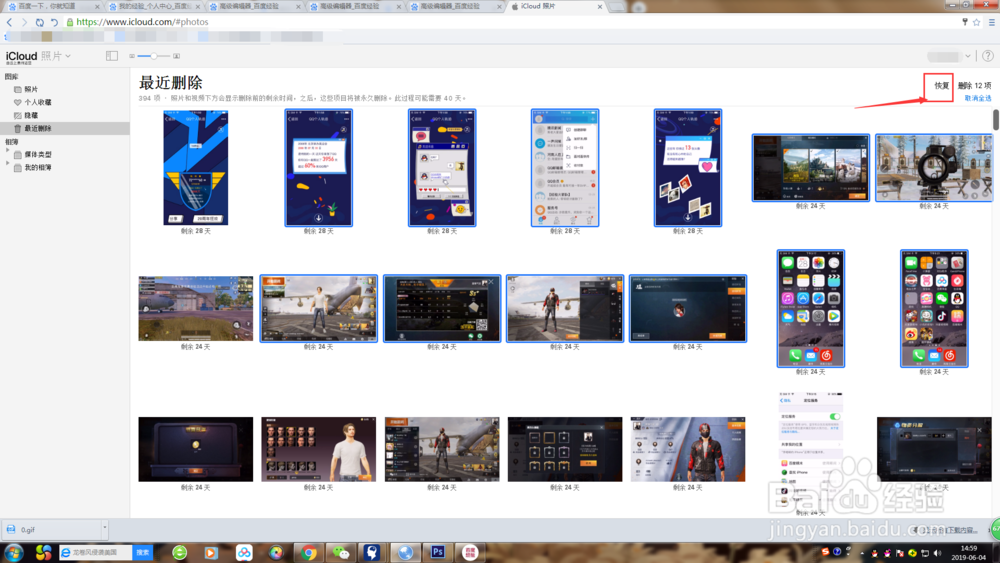1000x563 pixels.
Task: Select the character face selection thumbnail
Action: (319, 450)
